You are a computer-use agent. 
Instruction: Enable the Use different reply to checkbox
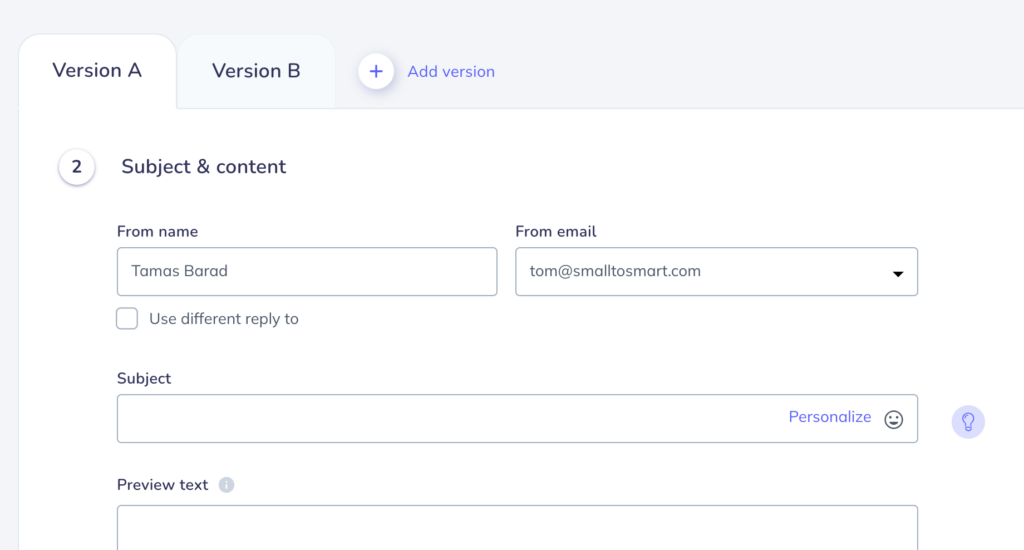point(127,319)
